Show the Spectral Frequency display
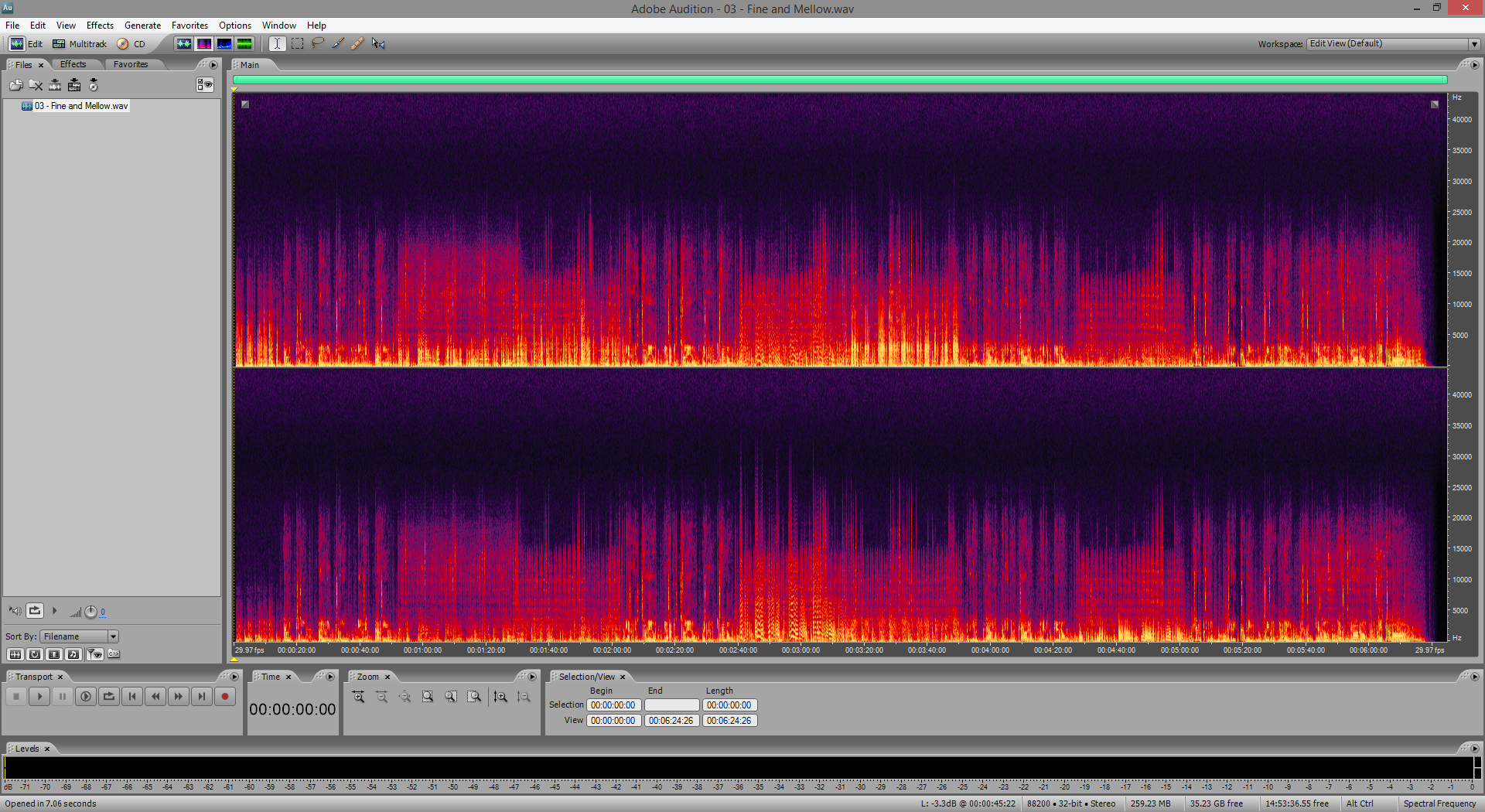This screenshot has width=1485, height=812. coord(204,44)
